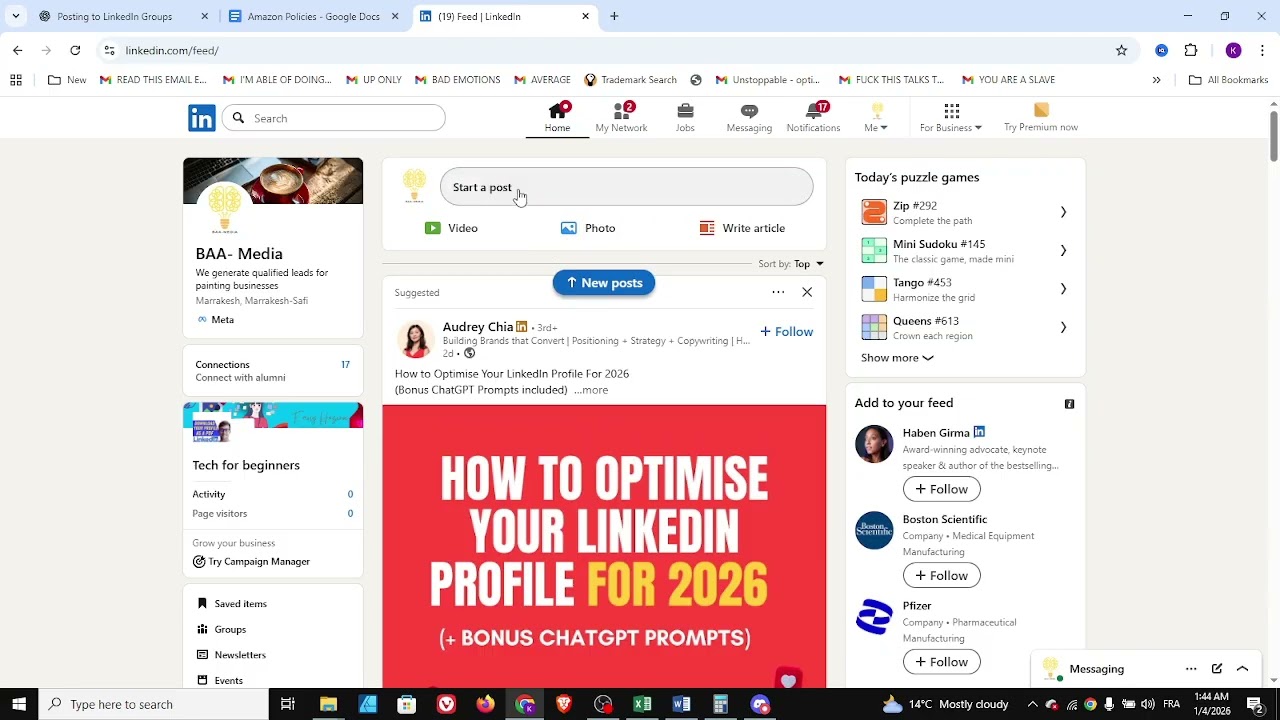
Task: Show more bookmarks chevron
Action: point(1157,80)
